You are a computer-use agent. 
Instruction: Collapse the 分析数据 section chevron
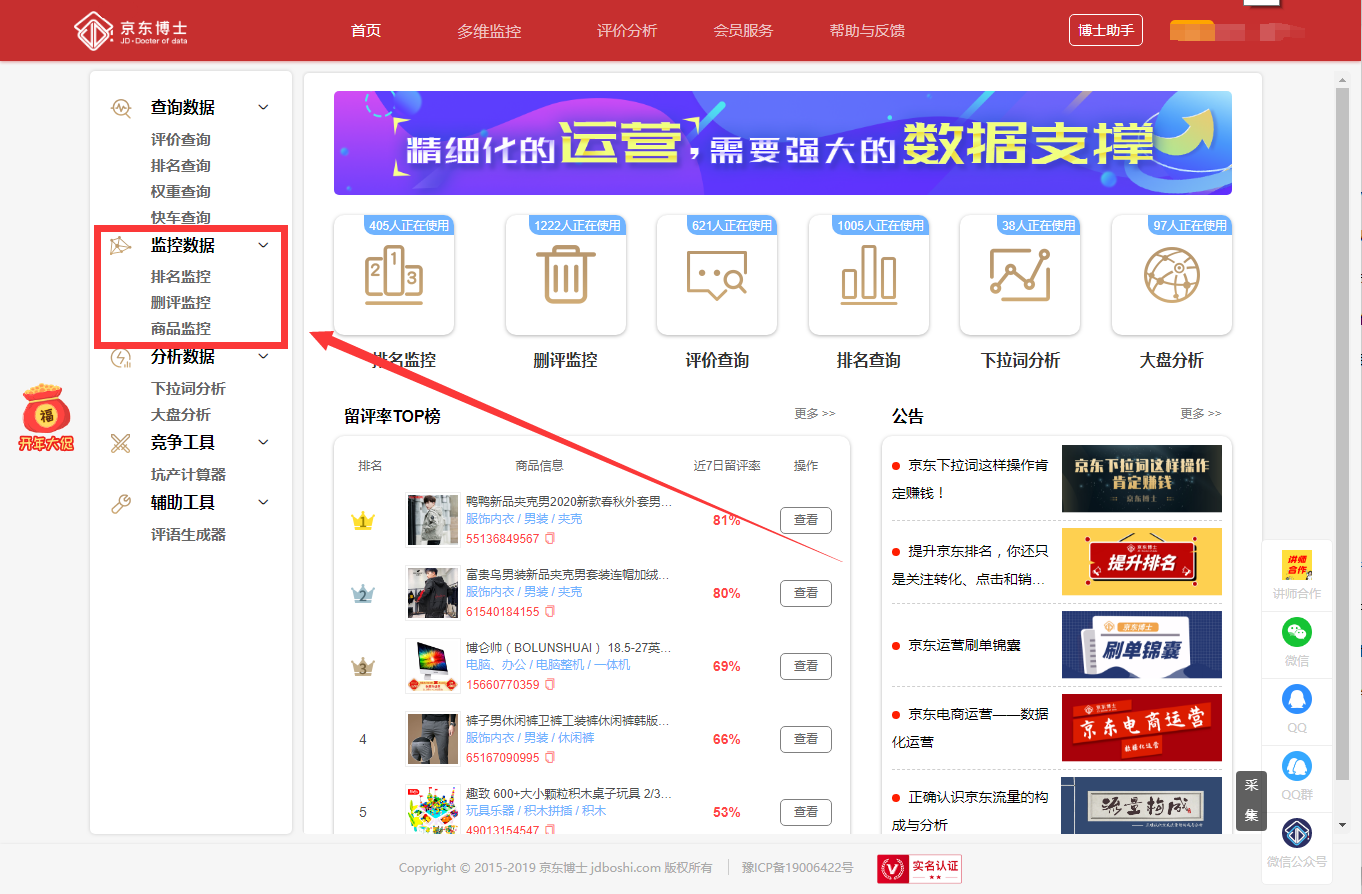click(x=263, y=357)
